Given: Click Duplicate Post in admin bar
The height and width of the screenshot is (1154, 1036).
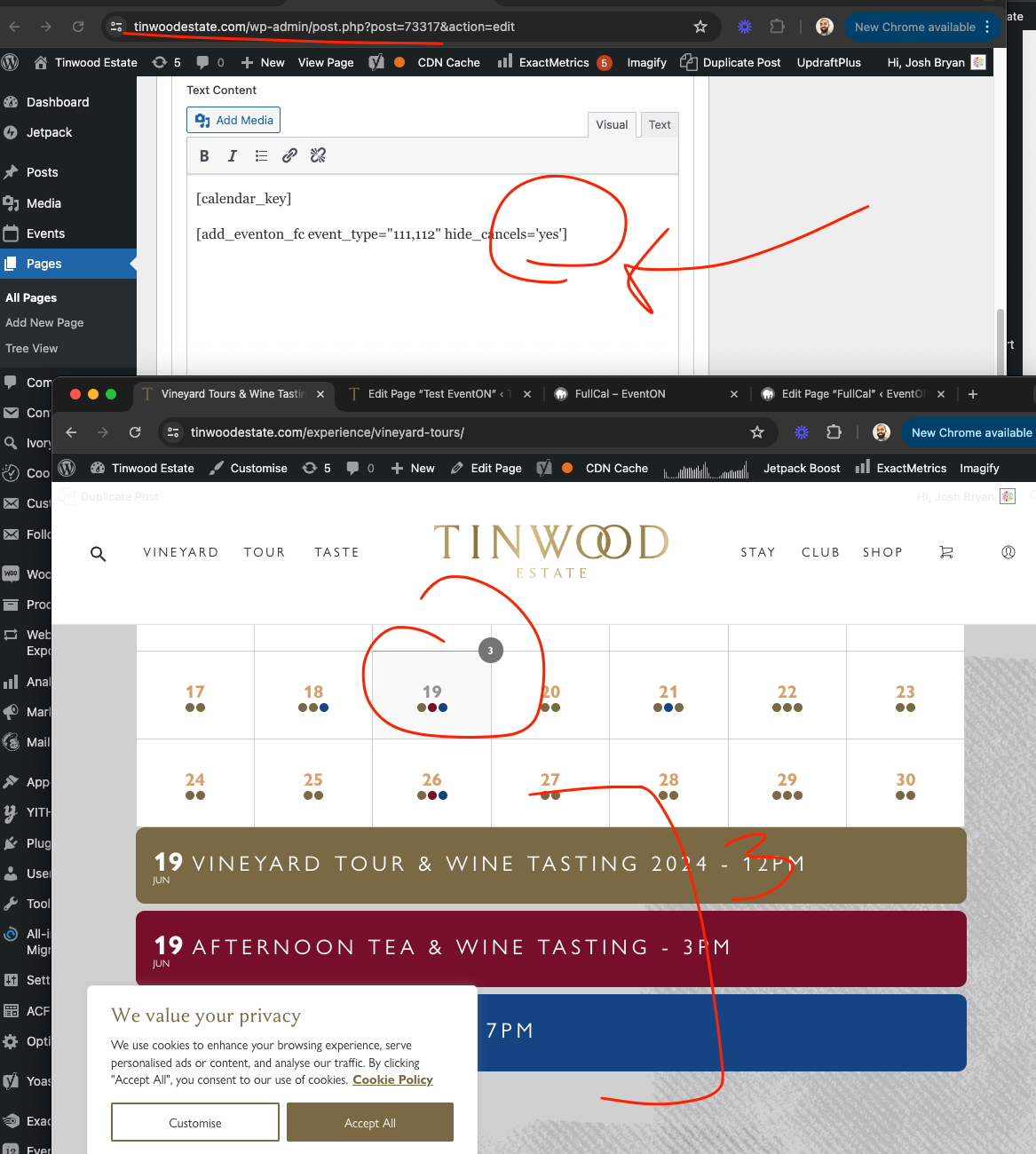Looking at the screenshot, I should [x=731, y=62].
